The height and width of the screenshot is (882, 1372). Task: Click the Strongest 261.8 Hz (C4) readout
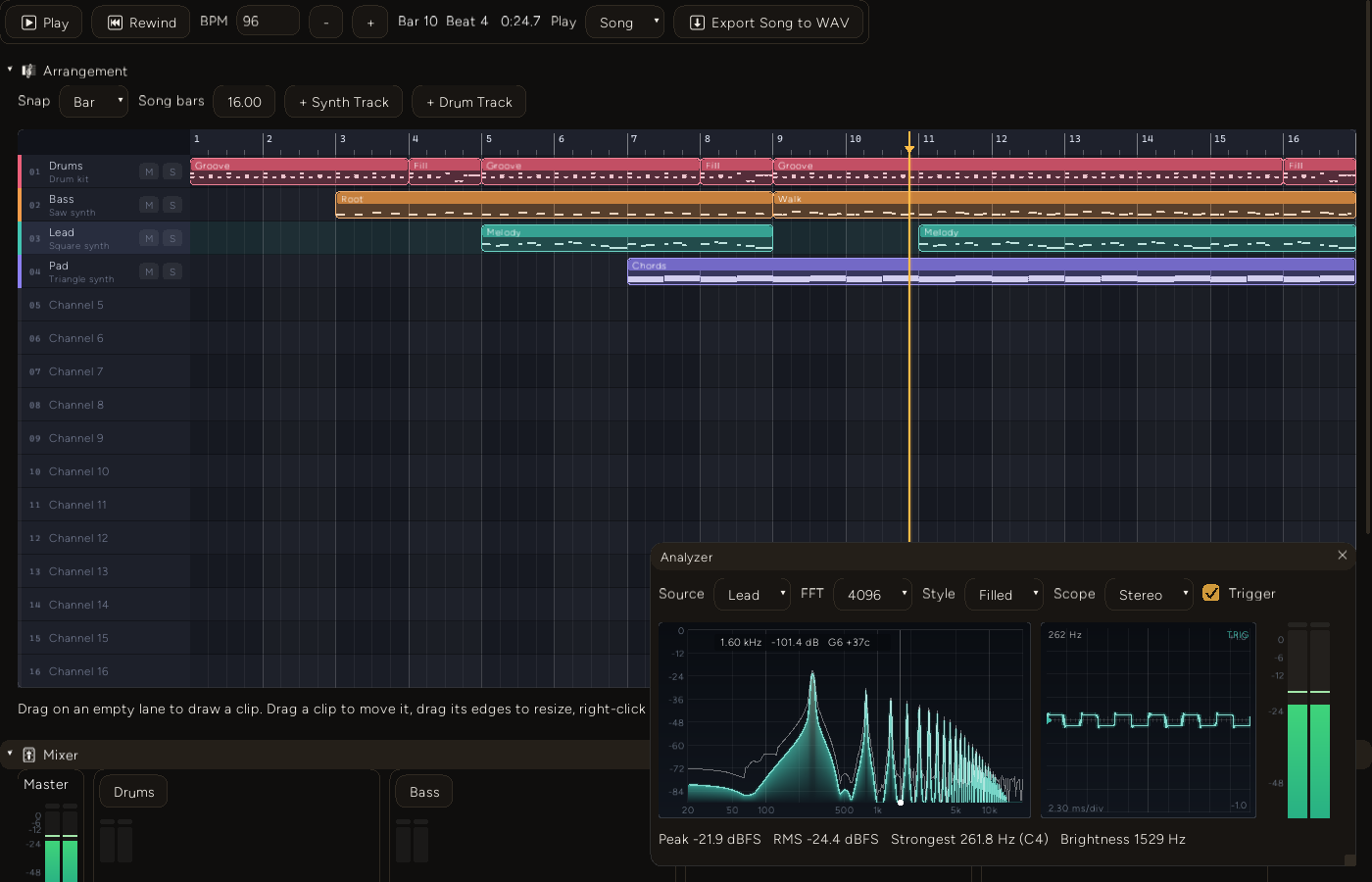tap(969, 839)
